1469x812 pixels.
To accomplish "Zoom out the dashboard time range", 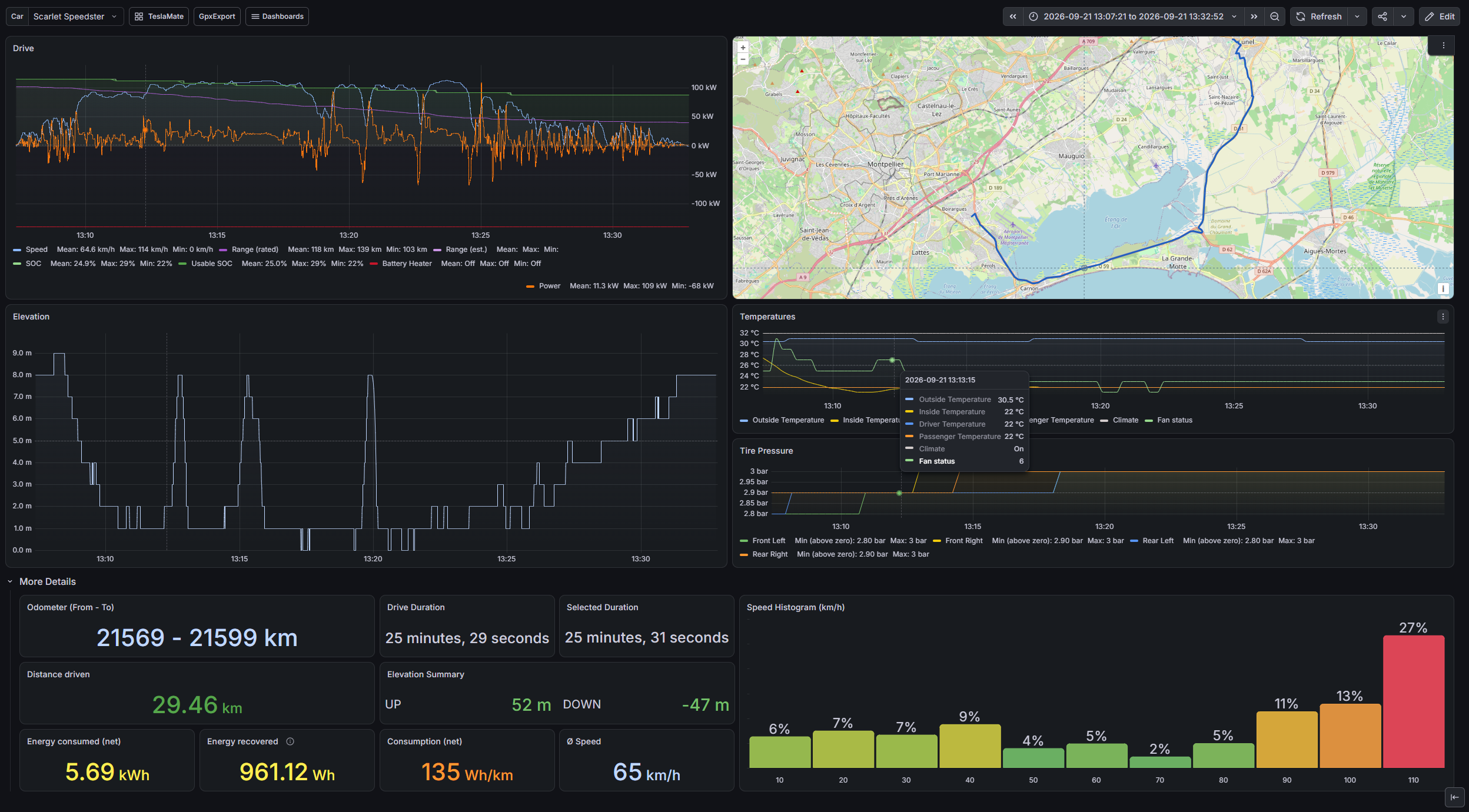I will pyautogui.click(x=1275, y=16).
